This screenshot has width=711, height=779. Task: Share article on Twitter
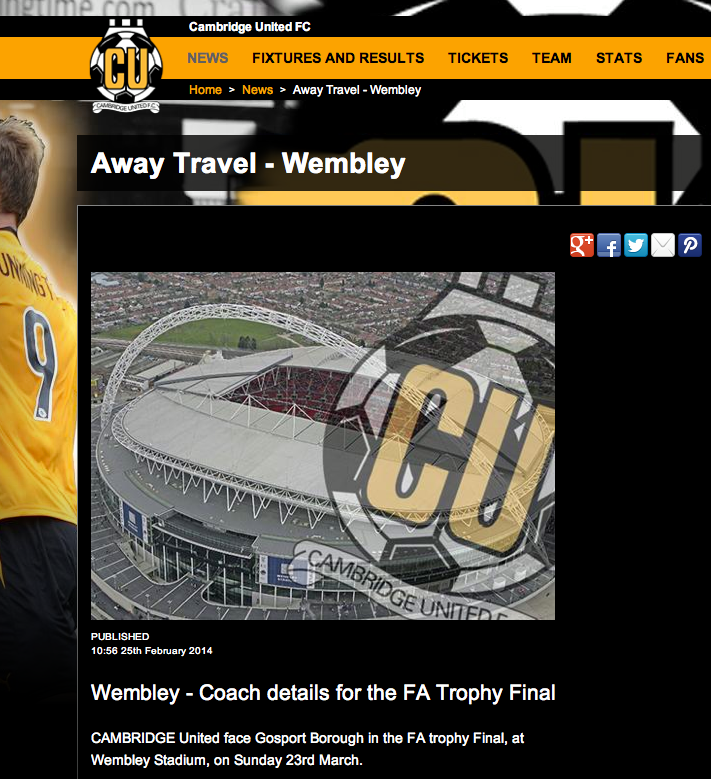(x=636, y=245)
